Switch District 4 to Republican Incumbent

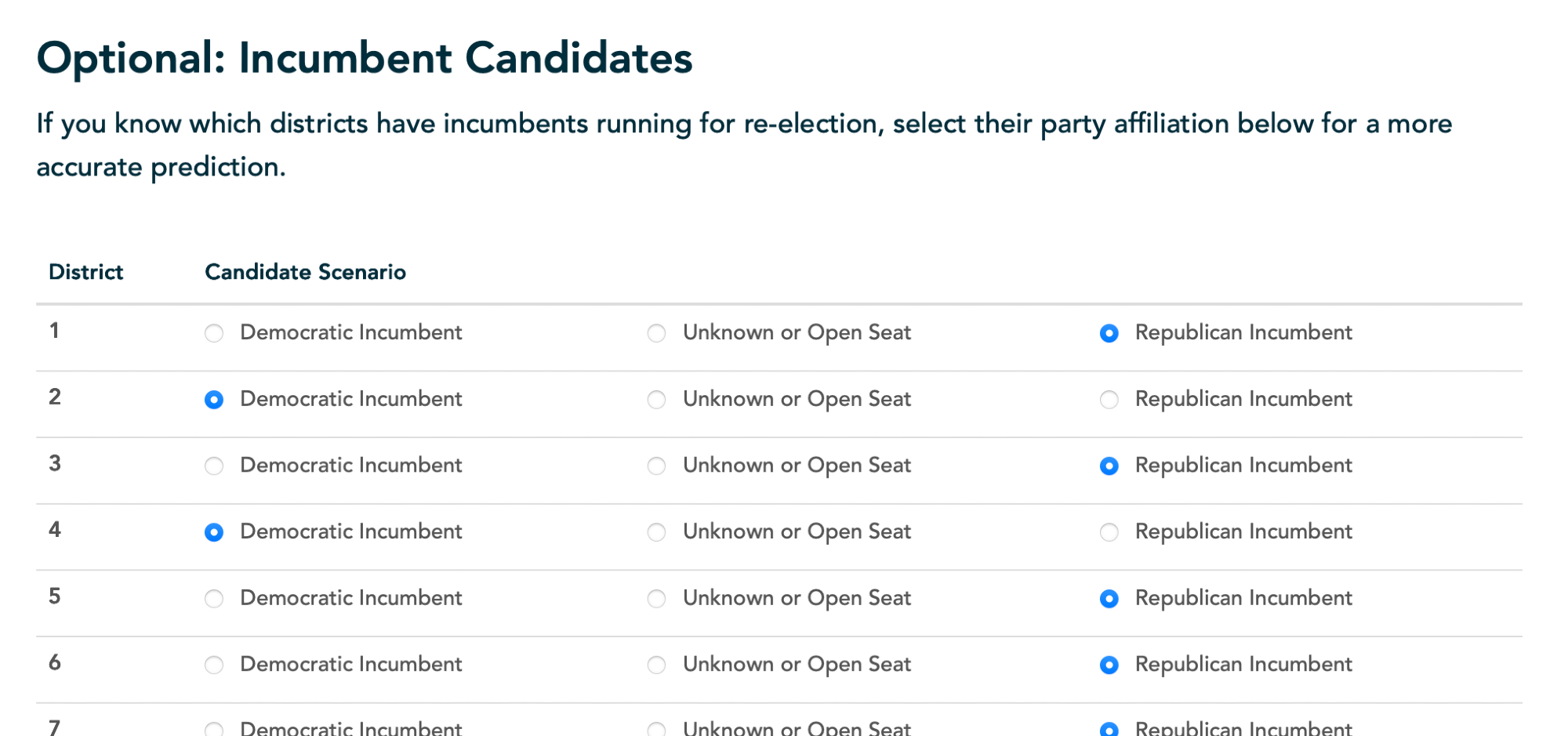1109,533
